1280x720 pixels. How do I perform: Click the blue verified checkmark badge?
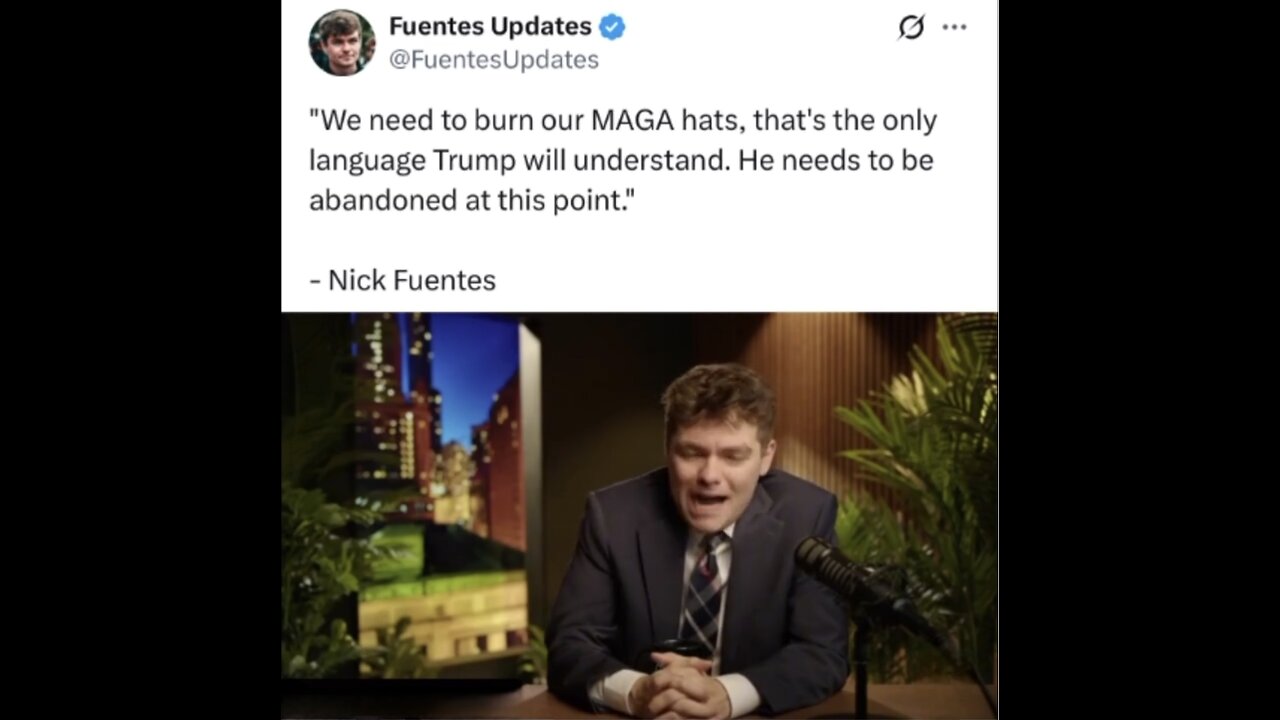click(x=613, y=27)
